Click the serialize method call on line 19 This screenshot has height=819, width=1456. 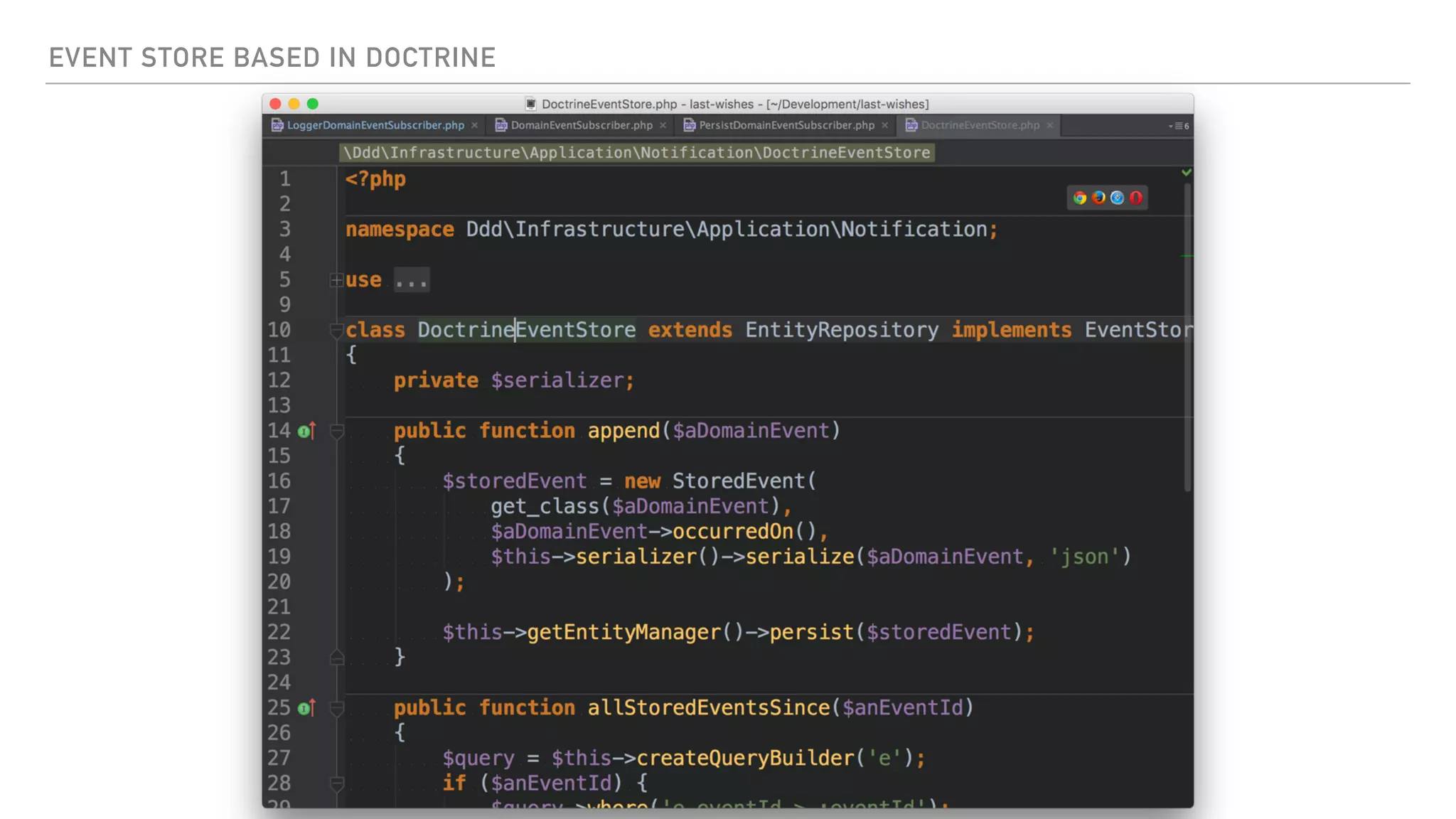point(800,557)
